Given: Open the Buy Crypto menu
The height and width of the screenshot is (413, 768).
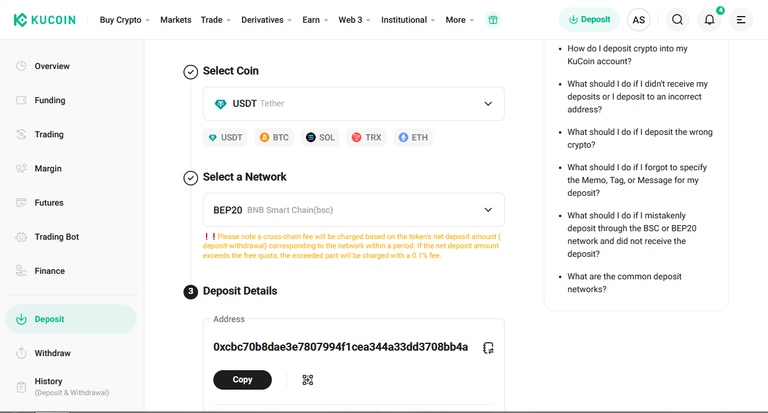Looking at the screenshot, I should (124, 20).
